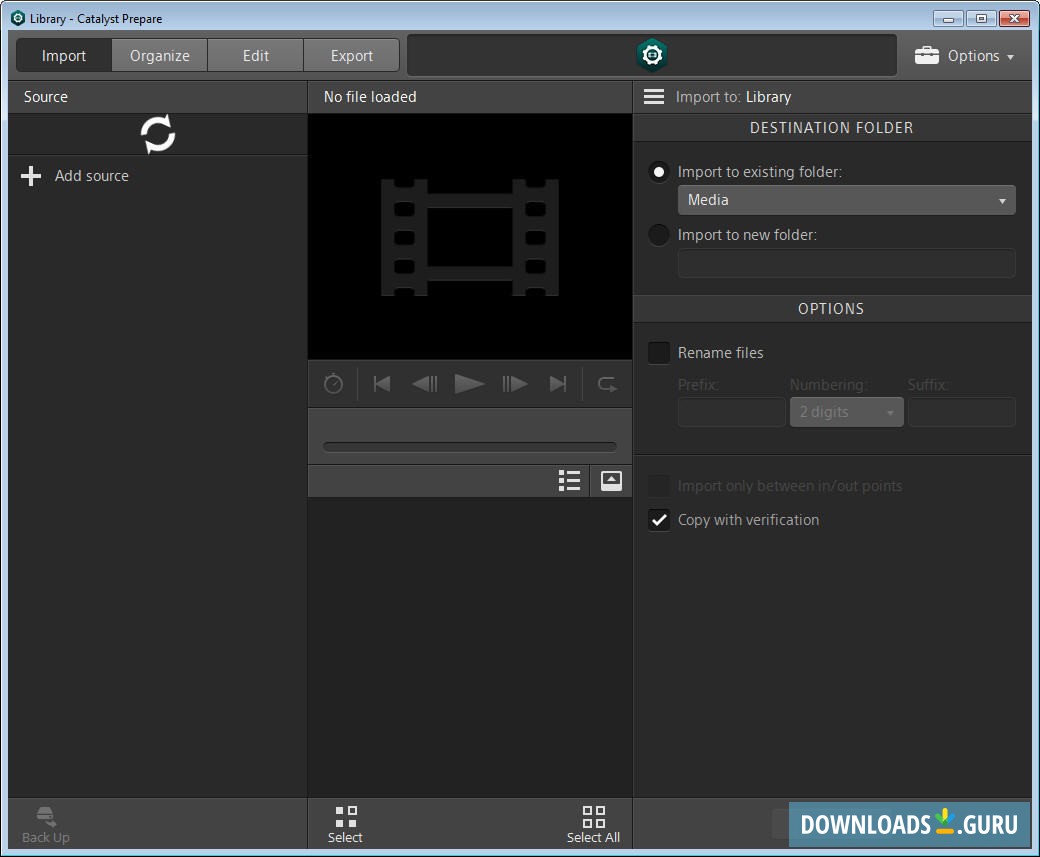
Task: Click the Play button in the preview
Action: pyautogui.click(x=470, y=383)
